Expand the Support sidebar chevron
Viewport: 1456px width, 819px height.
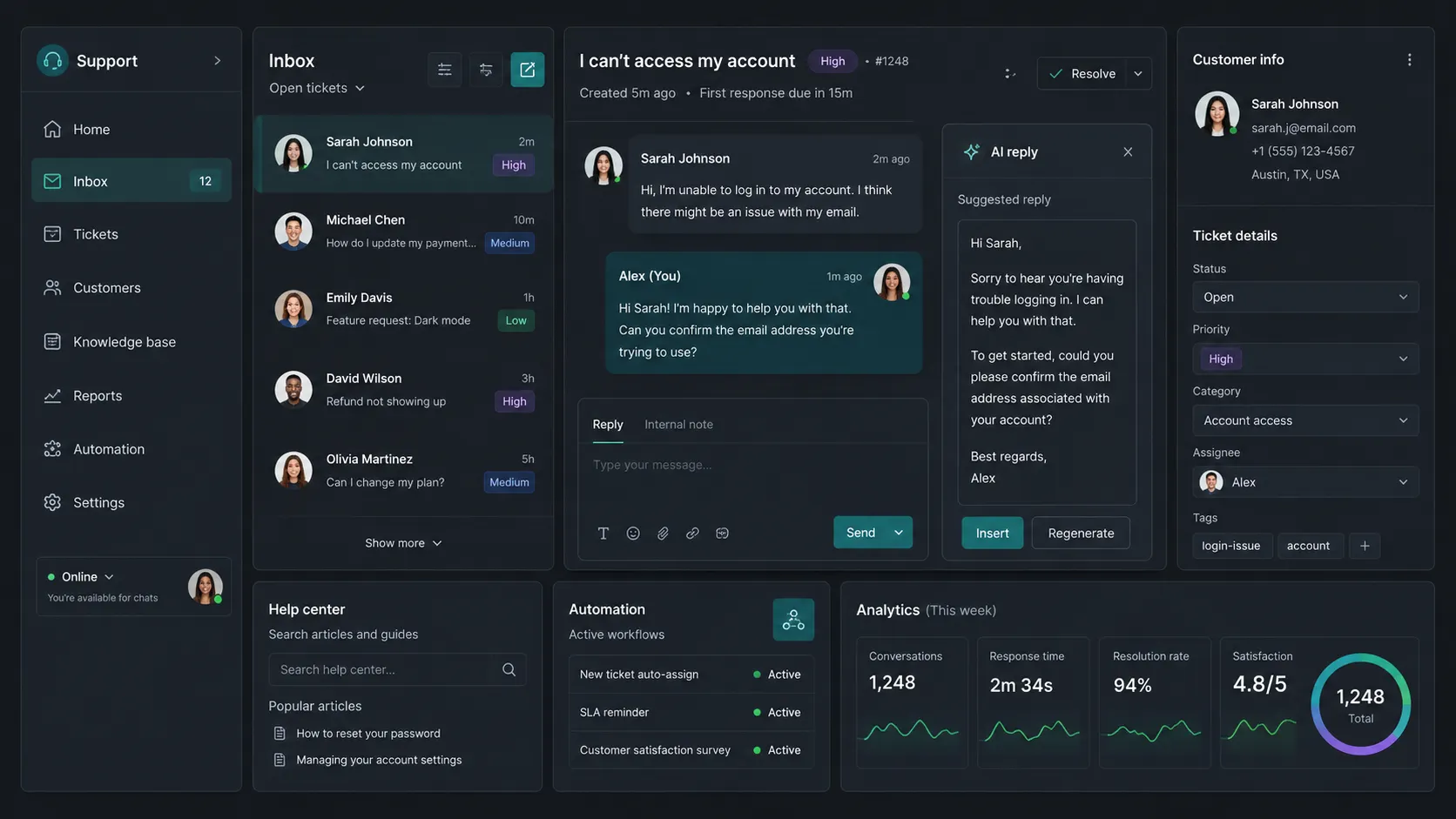[x=218, y=61]
